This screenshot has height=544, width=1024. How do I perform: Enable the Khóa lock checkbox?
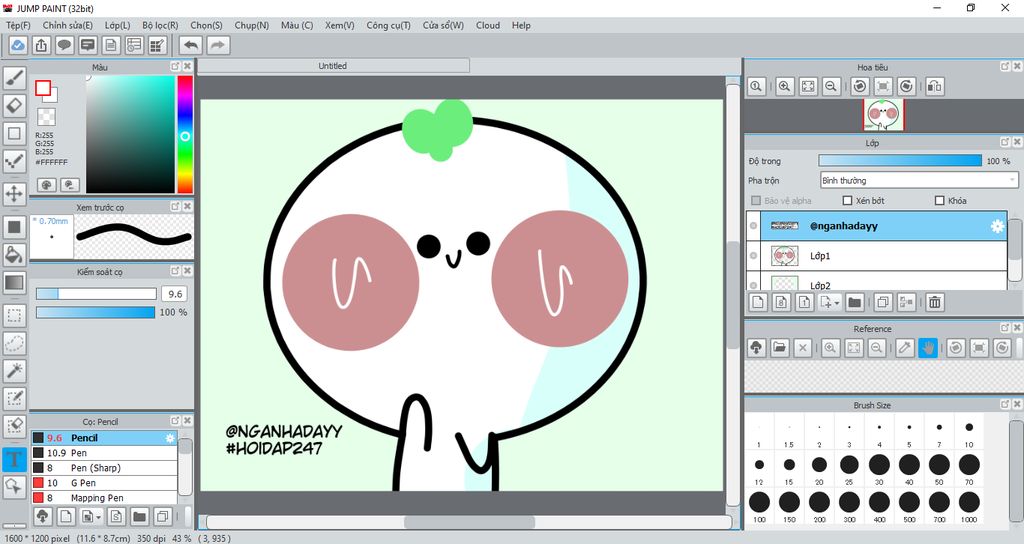tap(940, 200)
